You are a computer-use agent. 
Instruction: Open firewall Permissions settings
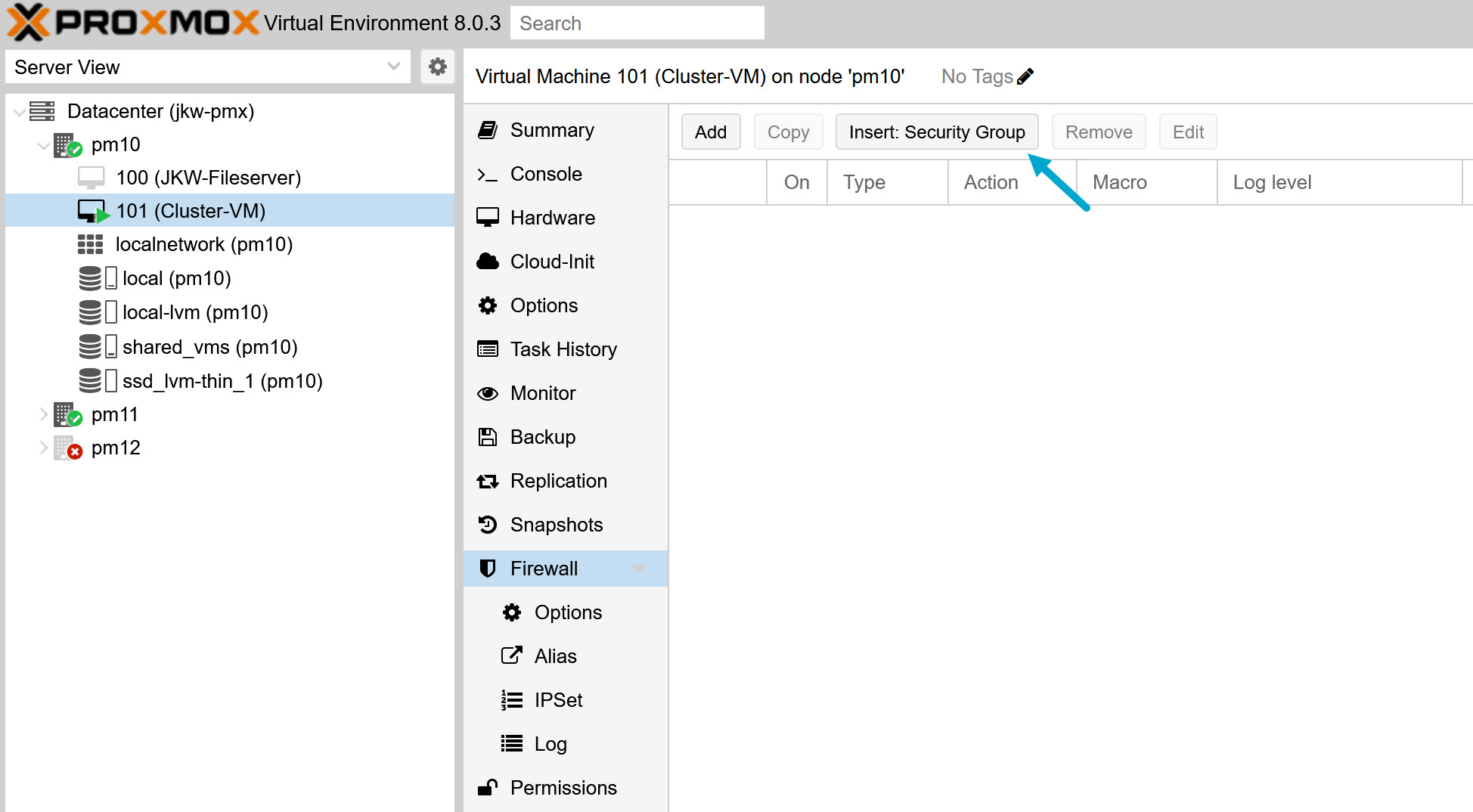(563, 787)
